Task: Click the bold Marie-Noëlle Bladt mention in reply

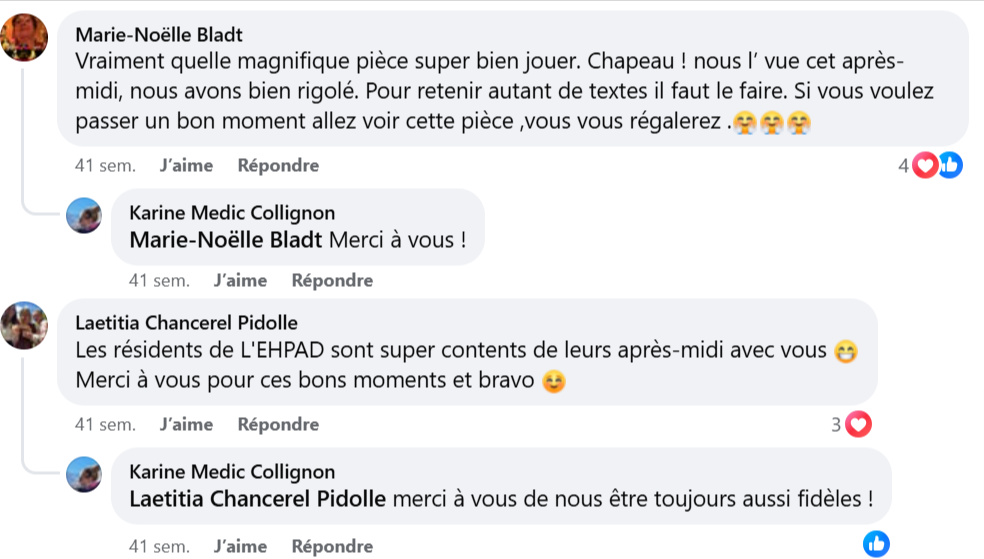Action: 227,241
